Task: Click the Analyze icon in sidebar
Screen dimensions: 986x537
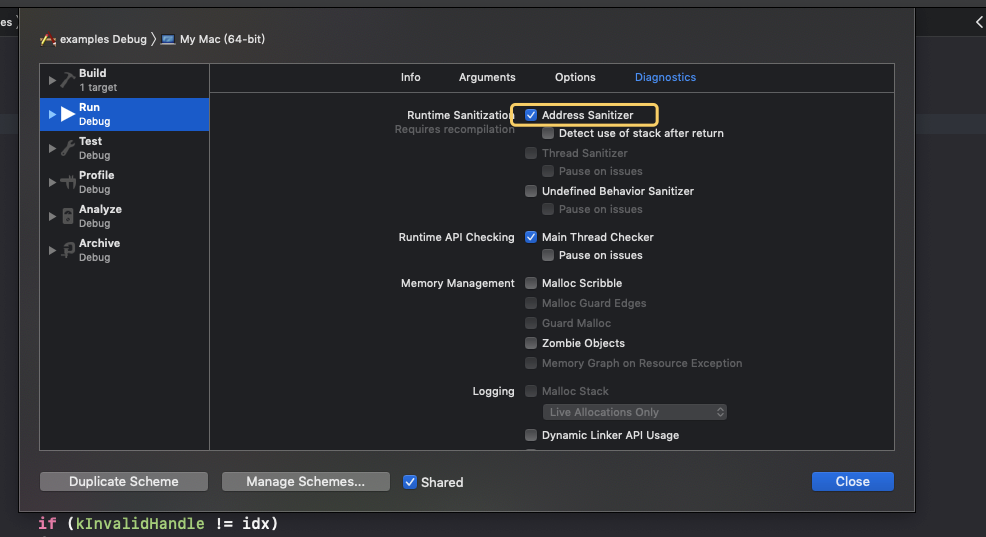Action: tap(68, 216)
